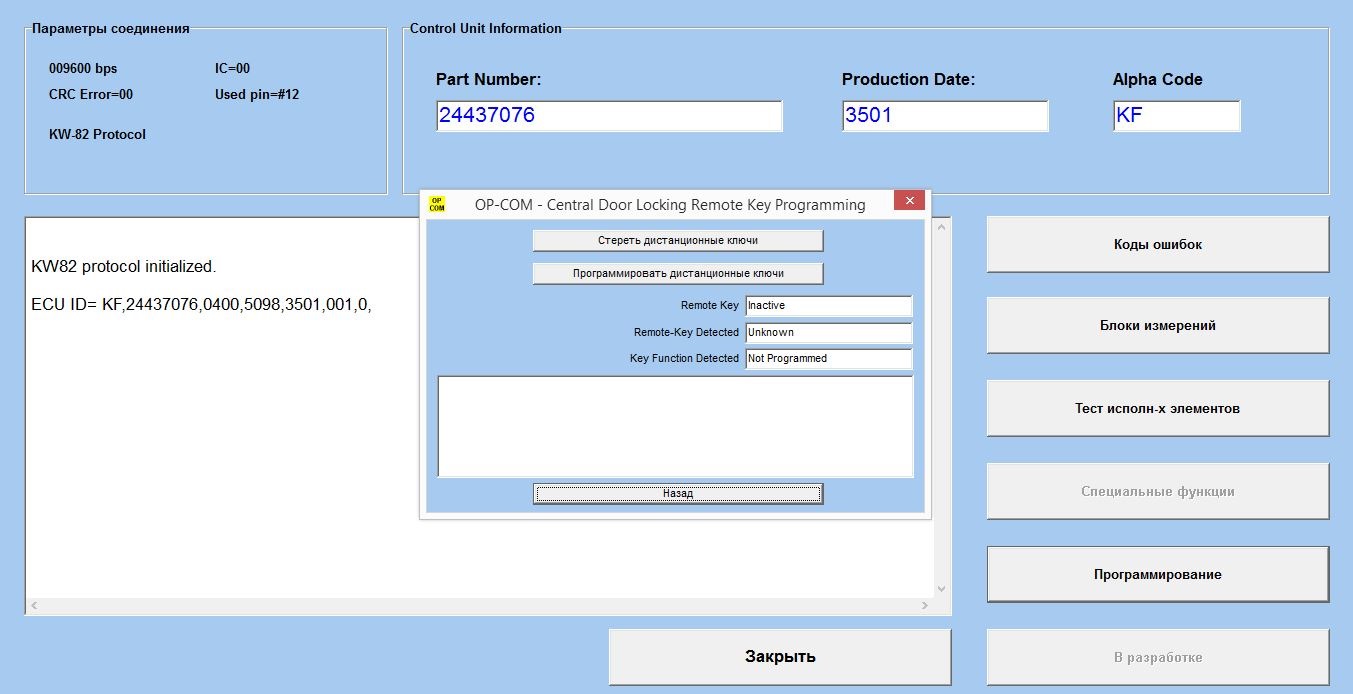Click the vertical scrollbar down arrow of log
The image size is (1353, 694).
pyautogui.click(x=941, y=589)
